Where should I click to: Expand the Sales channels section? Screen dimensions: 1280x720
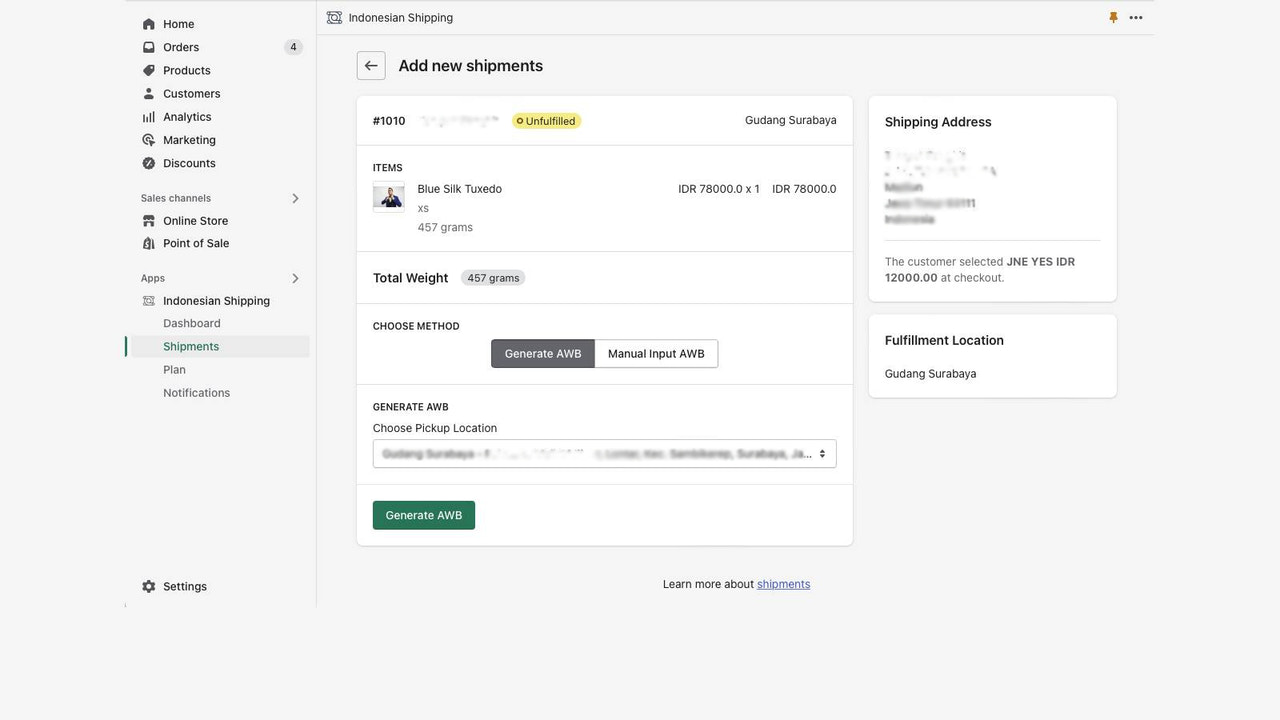[295, 198]
